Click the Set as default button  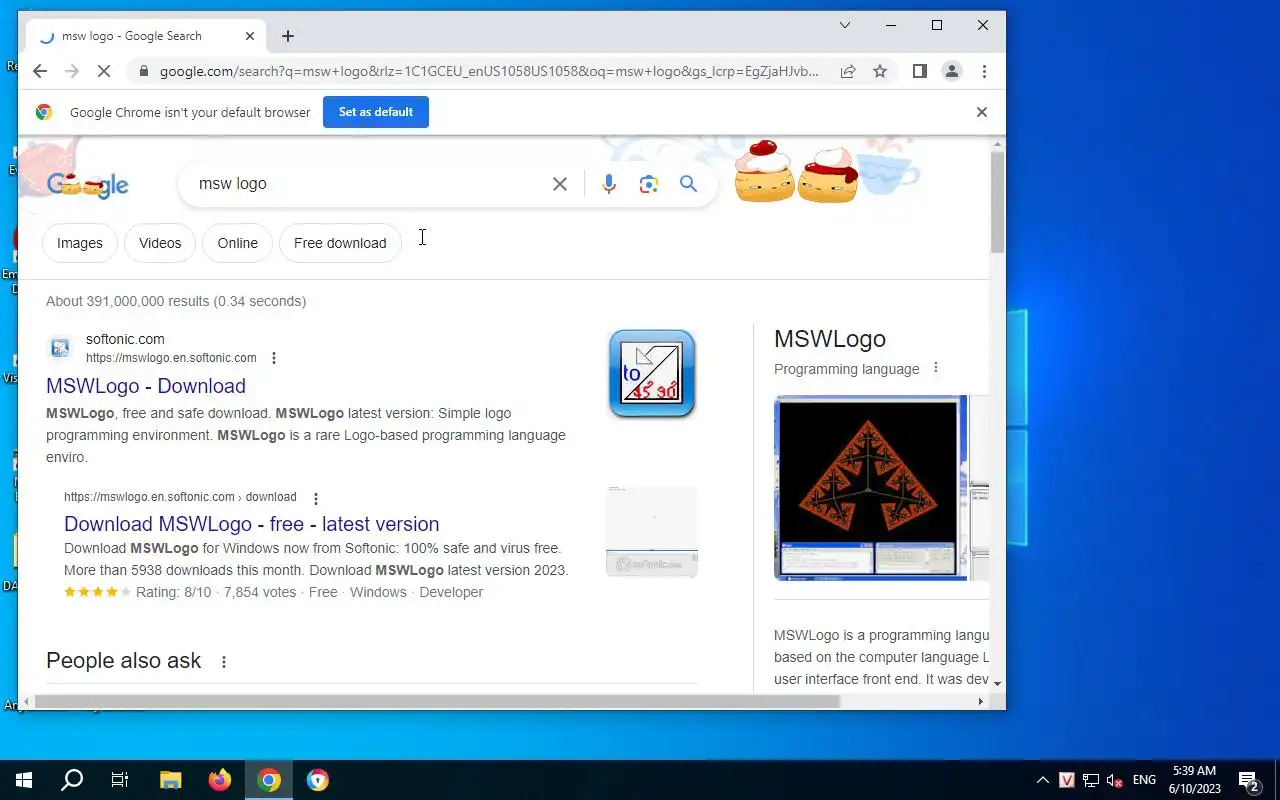(376, 112)
